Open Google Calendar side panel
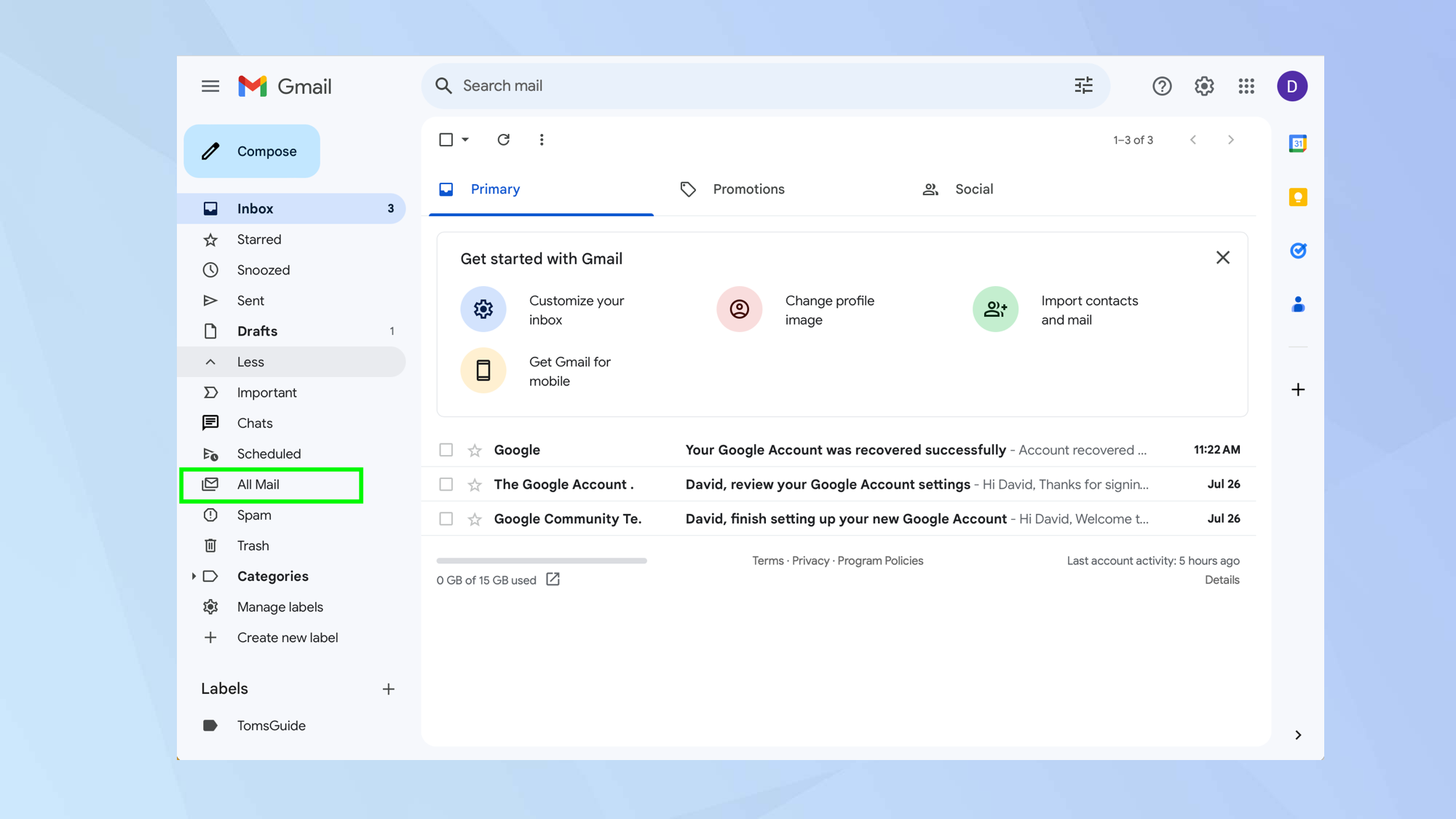Image resolution: width=1456 pixels, height=819 pixels. (x=1298, y=143)
